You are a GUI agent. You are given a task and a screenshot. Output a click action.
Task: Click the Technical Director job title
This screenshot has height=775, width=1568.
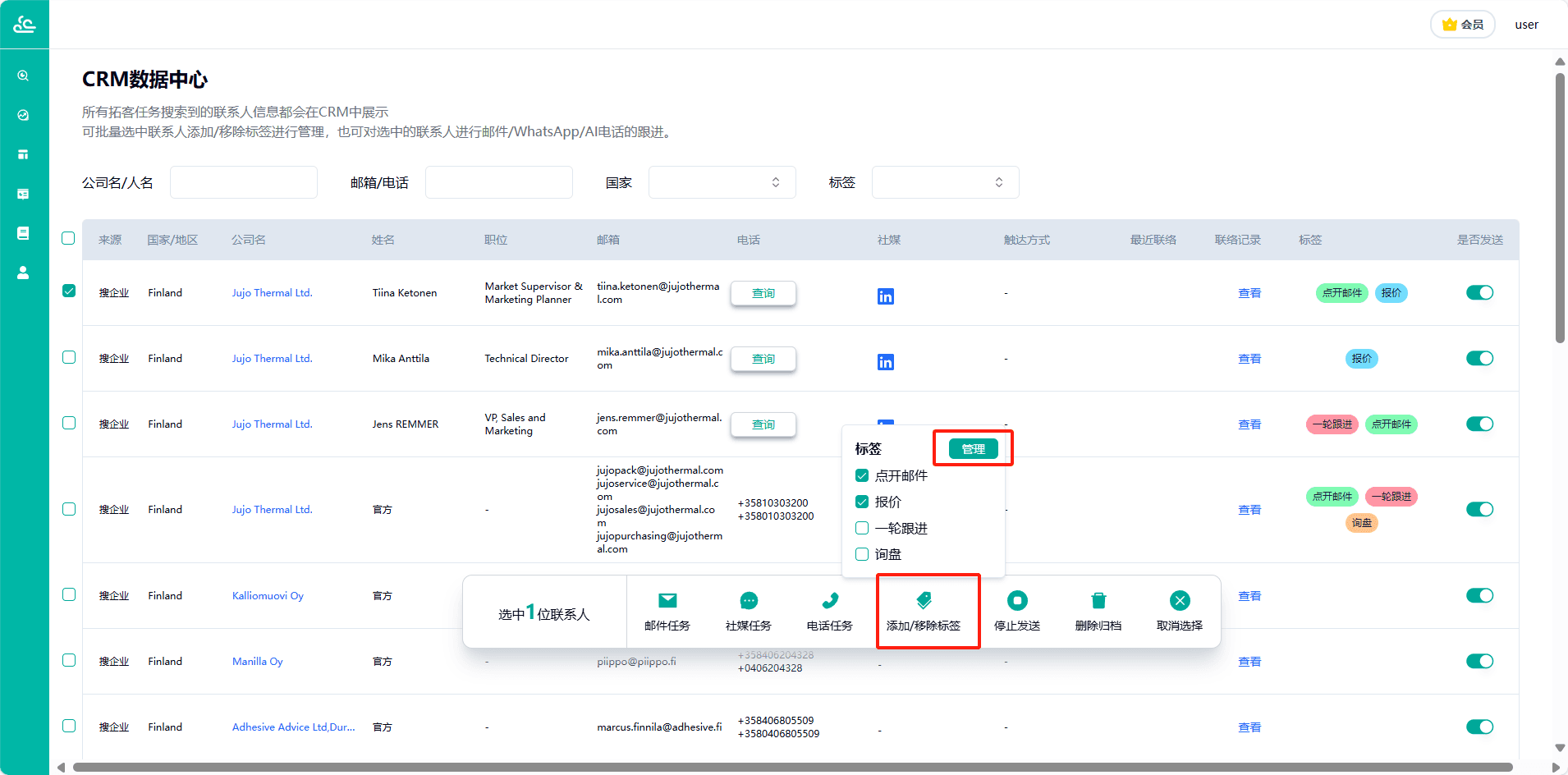(526, 359)
